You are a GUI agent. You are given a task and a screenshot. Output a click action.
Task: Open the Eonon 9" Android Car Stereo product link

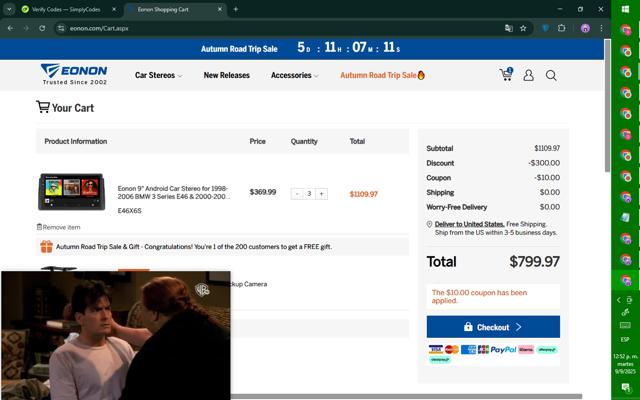[x=173, y=192]
